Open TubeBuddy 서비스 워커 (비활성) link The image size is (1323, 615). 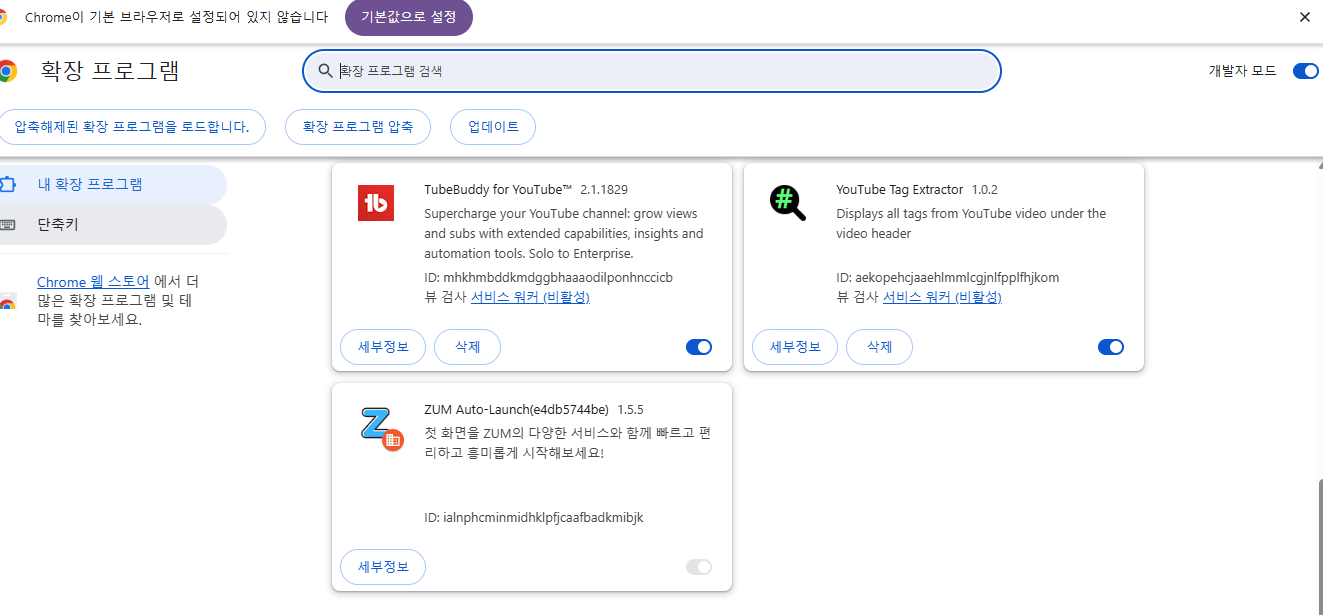coord(530,297)
